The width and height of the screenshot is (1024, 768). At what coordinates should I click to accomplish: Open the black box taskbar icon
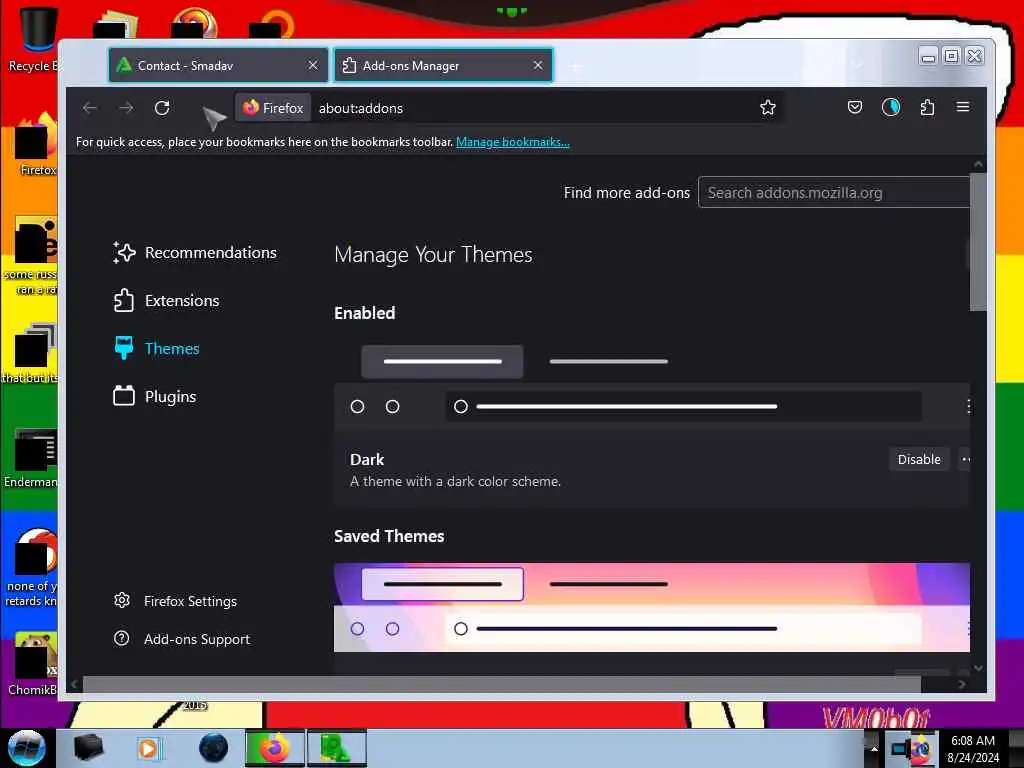pos(88,748)
